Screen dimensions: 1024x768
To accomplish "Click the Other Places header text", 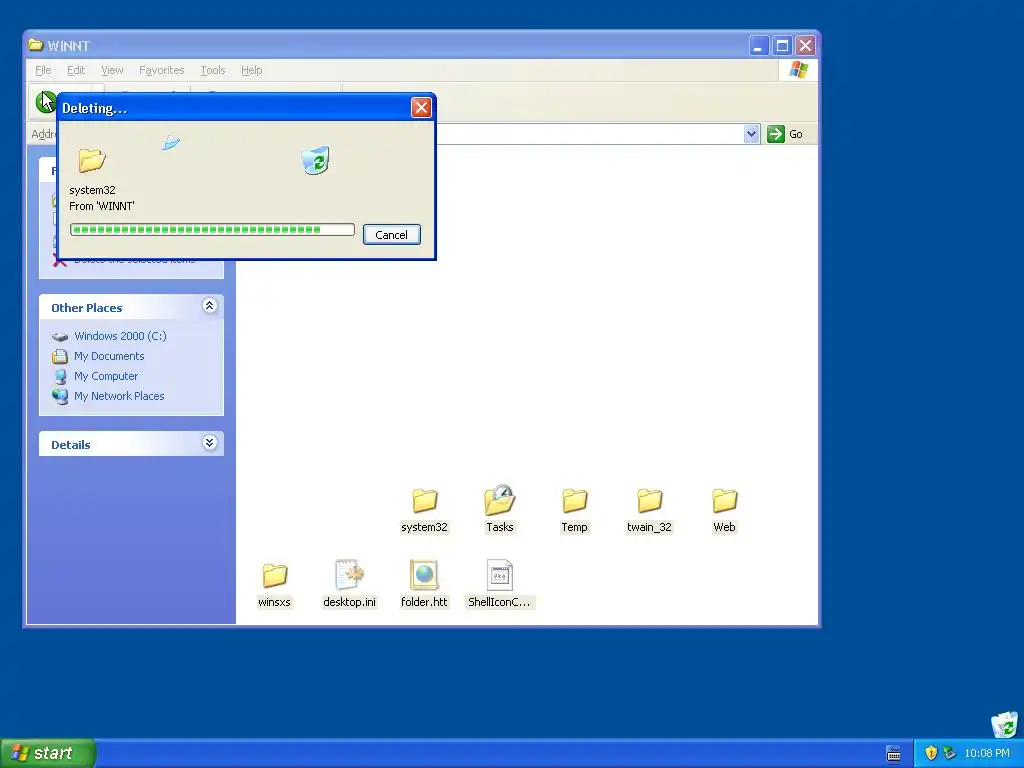I will point(87,308).
